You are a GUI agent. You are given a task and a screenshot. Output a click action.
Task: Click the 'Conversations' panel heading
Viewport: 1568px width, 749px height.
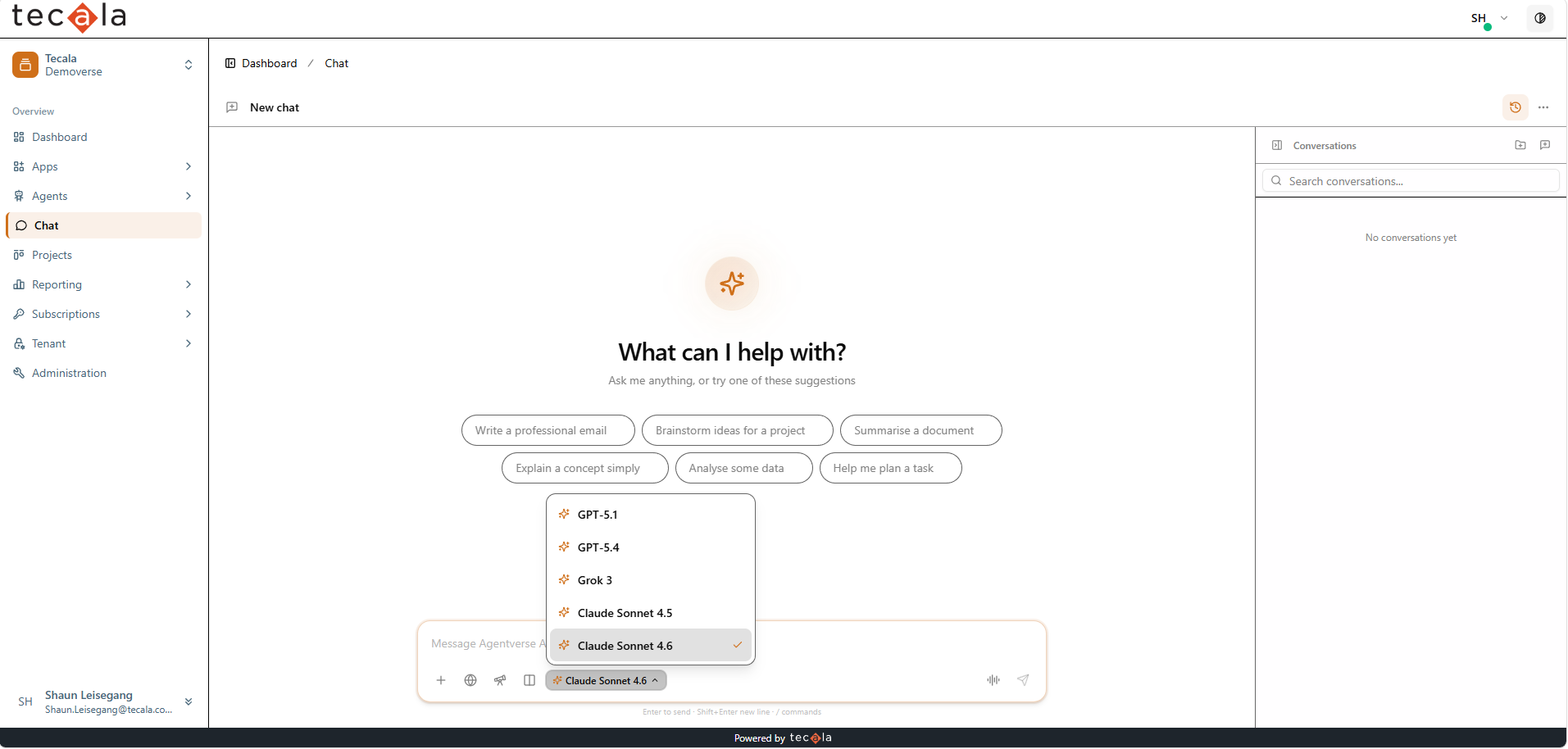click(x=1325, y=146)
